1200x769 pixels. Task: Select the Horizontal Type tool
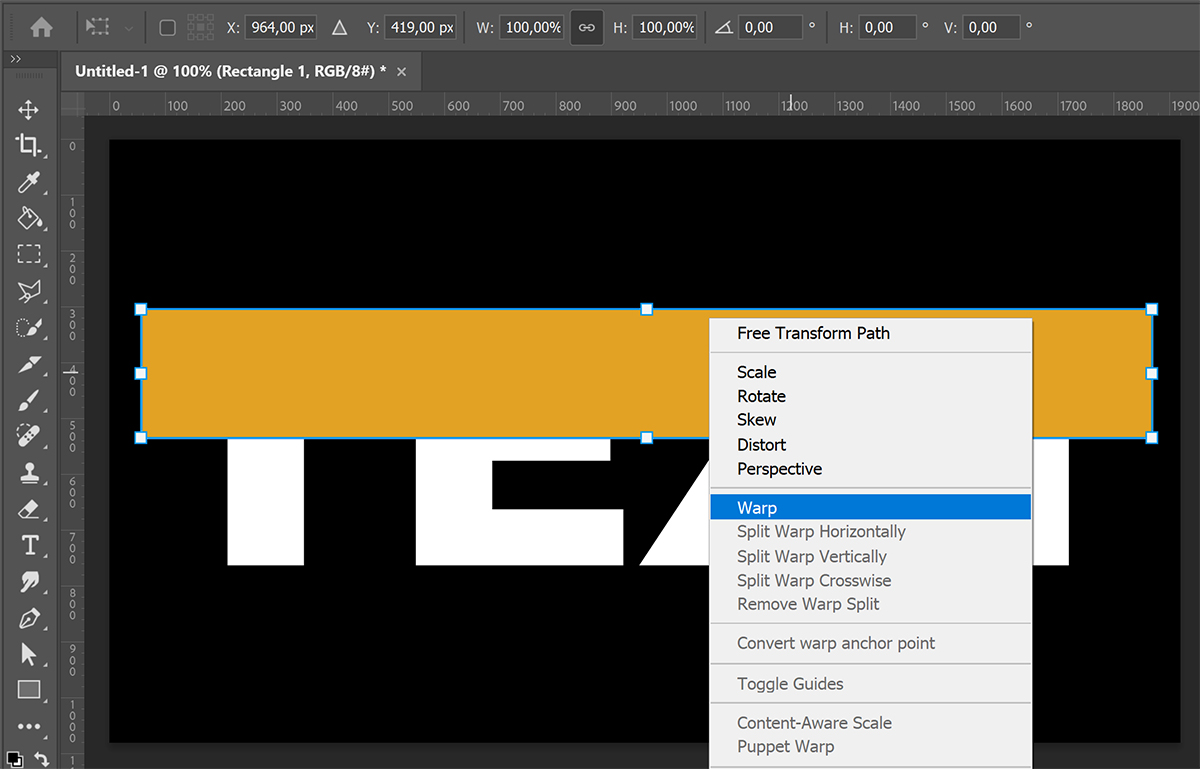(29, 545)
